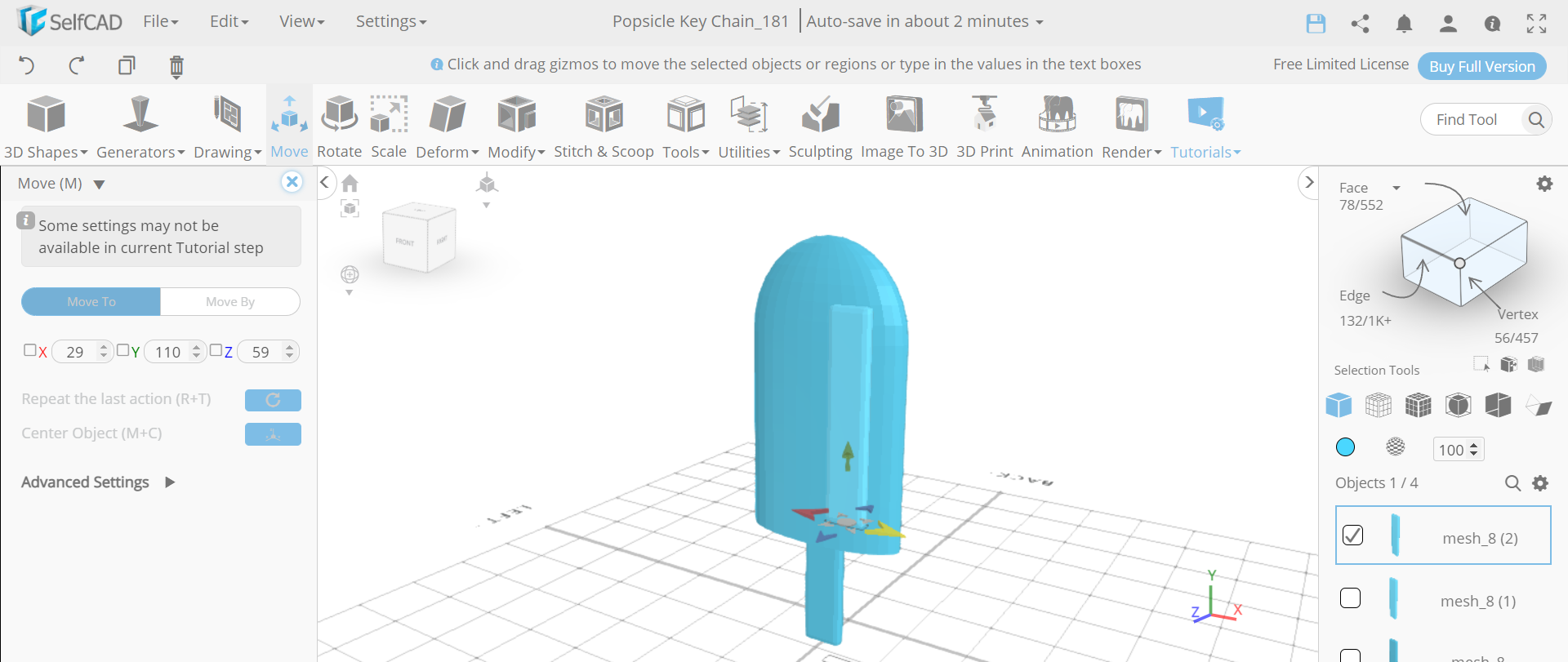This screenshot has height=662, width=1568.
Task: Open the Move (M) panel dropdown arrow
Action: coord(99,184)
